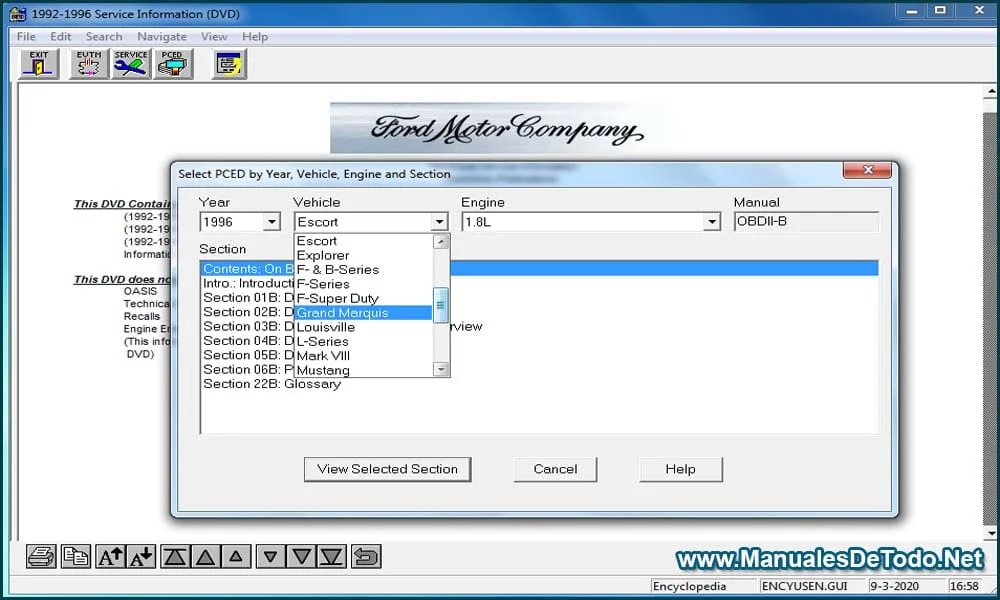Close the Select PCED dialog
This screenshot has width=1000, height=600.
coord(867,170)
